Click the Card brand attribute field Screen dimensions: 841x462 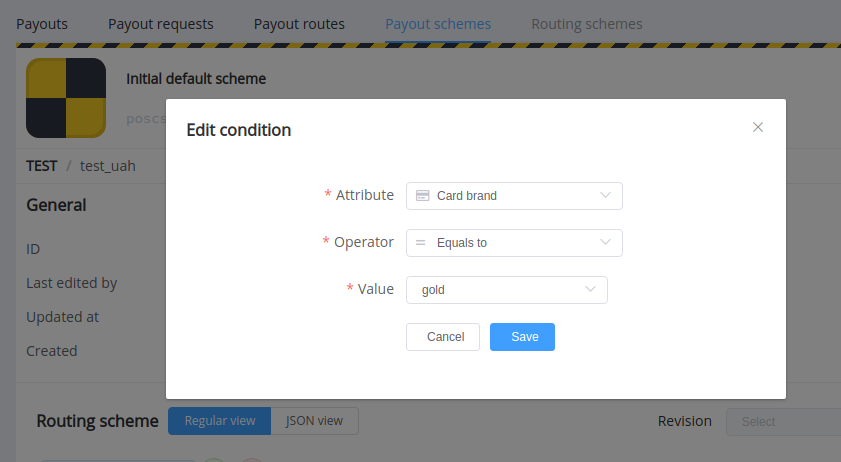[514, 196]
